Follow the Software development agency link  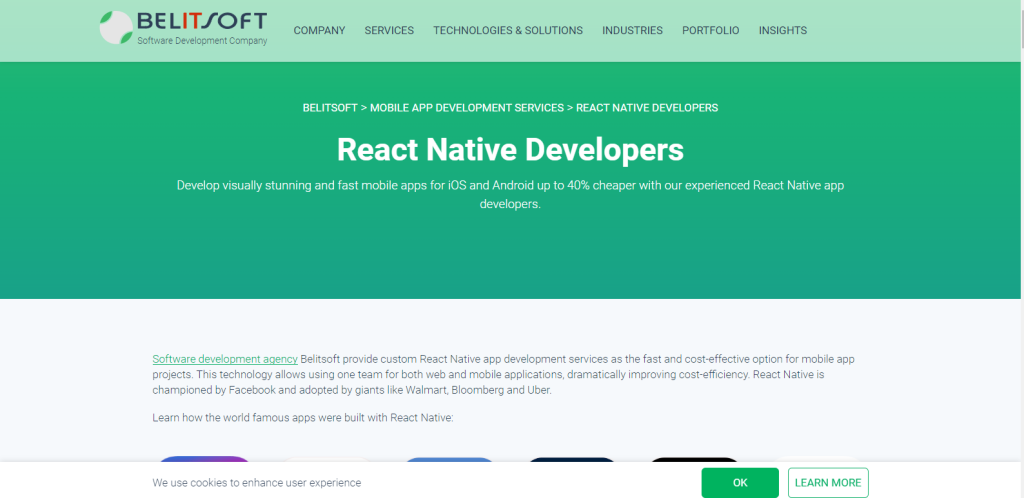[x=225, y=359]
